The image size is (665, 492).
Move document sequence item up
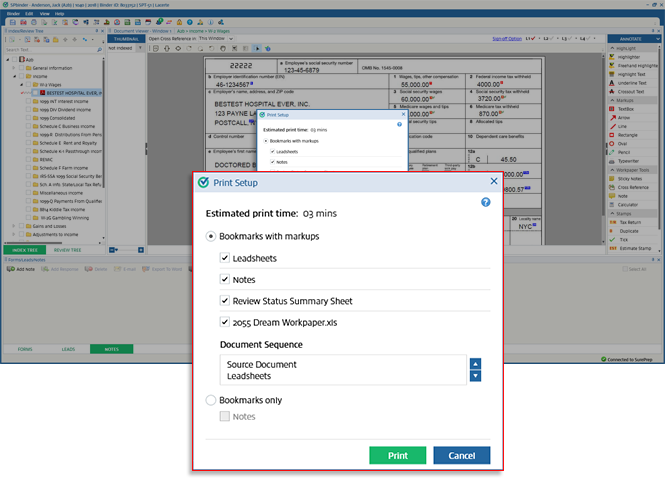click(x=475, y=364)
